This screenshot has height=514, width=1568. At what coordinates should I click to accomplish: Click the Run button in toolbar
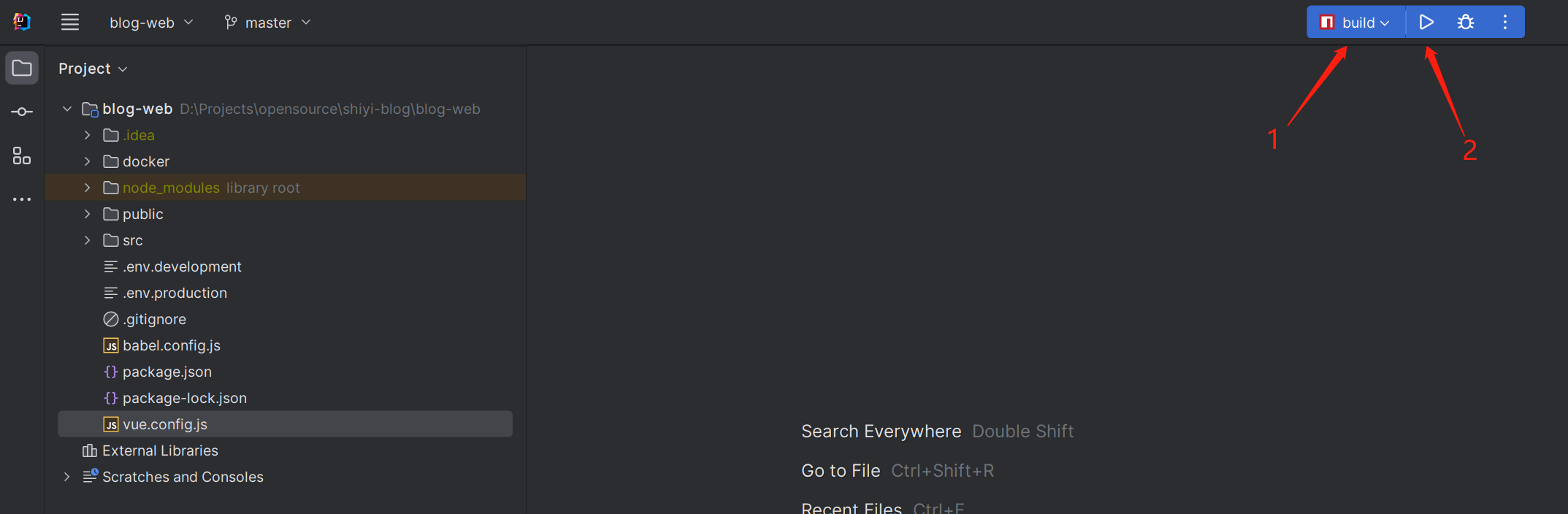point(1426,22)
